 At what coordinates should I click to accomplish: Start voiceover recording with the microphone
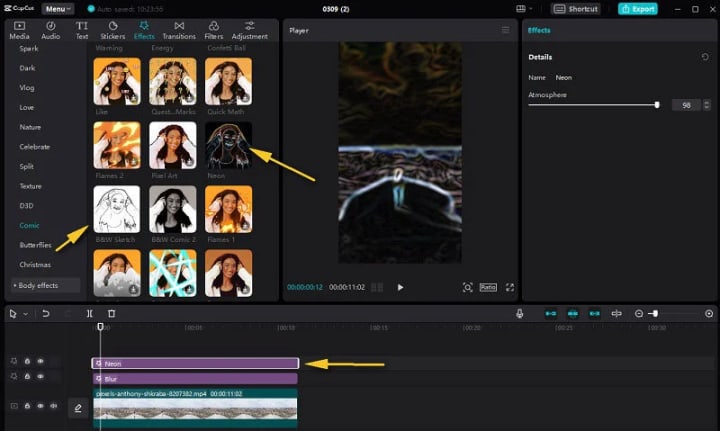[x=519, y=313]
